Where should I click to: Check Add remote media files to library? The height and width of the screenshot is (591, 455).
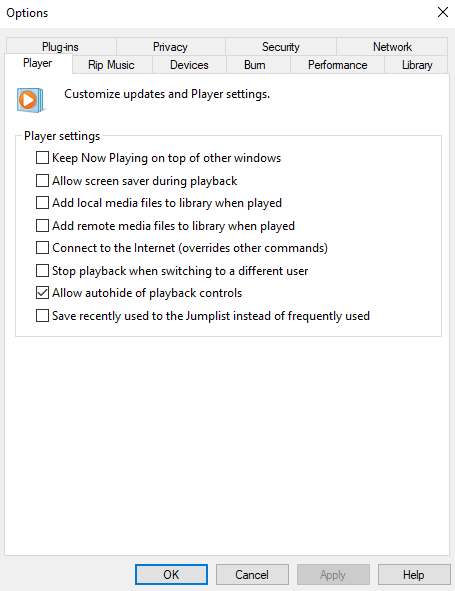(x=42, y=225)
